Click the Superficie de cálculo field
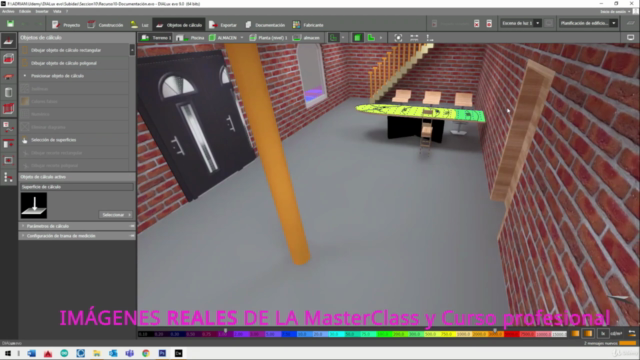Viewport: 640px width, 360px height. coord(77,187)
